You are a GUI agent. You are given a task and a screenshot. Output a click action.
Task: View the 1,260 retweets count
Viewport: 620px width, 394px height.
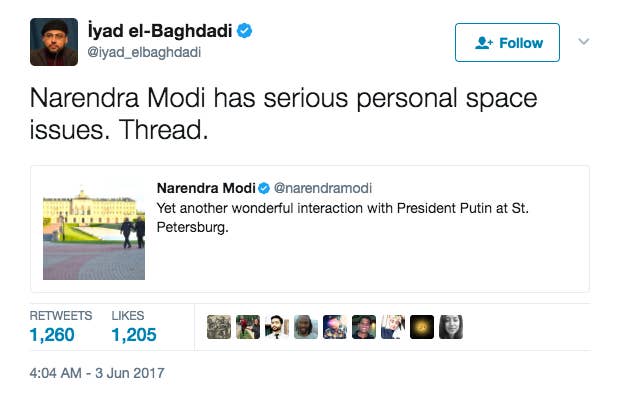click(52, 335)
